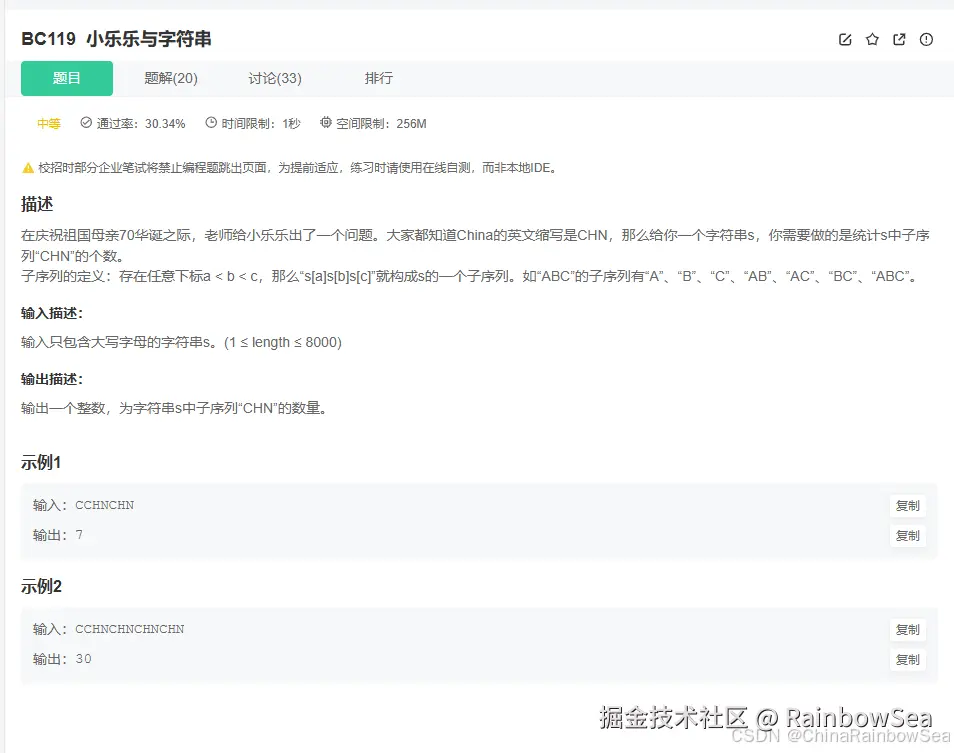This screenshot has width=954, height=753.
Task: Select the active 题目 tab
Action: point(66,78)
